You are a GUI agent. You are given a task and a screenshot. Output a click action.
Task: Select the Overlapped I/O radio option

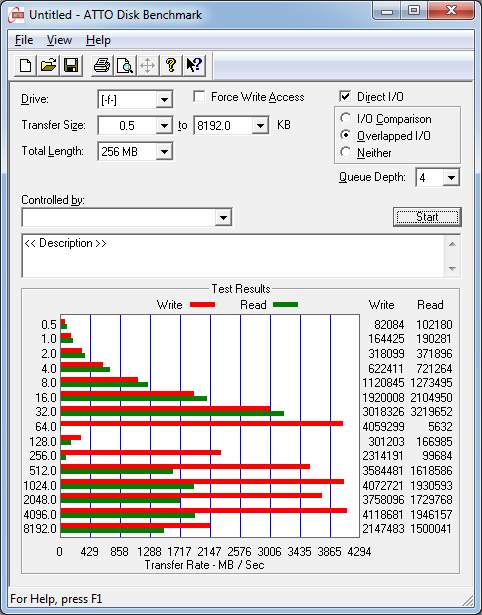point(346,135)
